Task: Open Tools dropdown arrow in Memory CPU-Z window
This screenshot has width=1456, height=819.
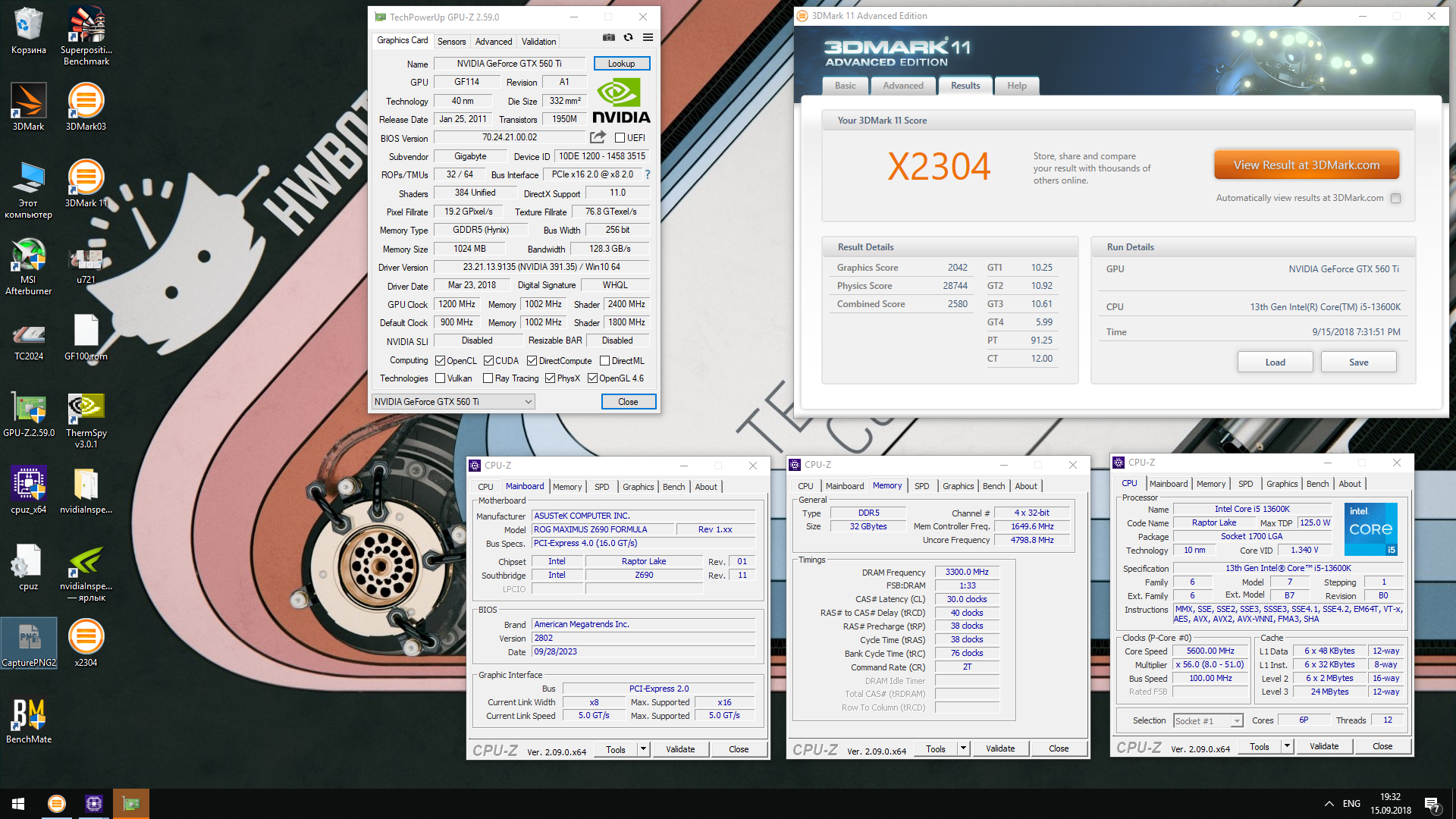Action: [963, 748]
